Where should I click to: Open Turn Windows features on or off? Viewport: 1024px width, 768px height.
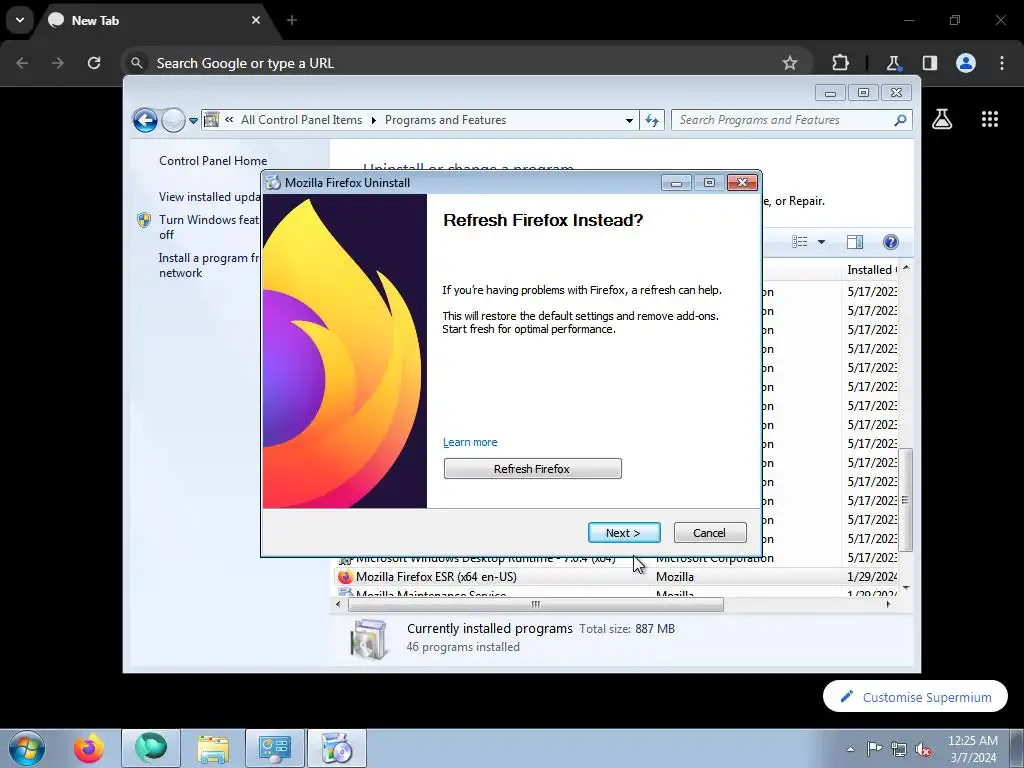point(209,227)
